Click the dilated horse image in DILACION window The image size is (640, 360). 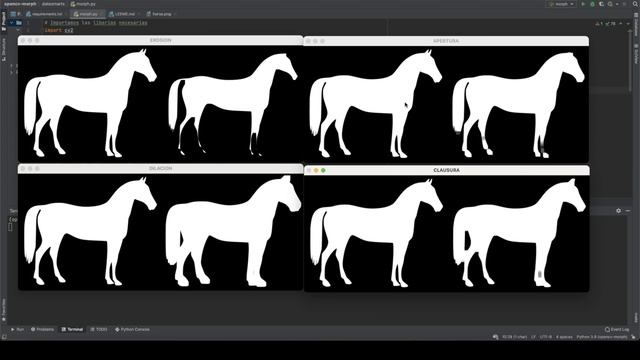point(233,231)
